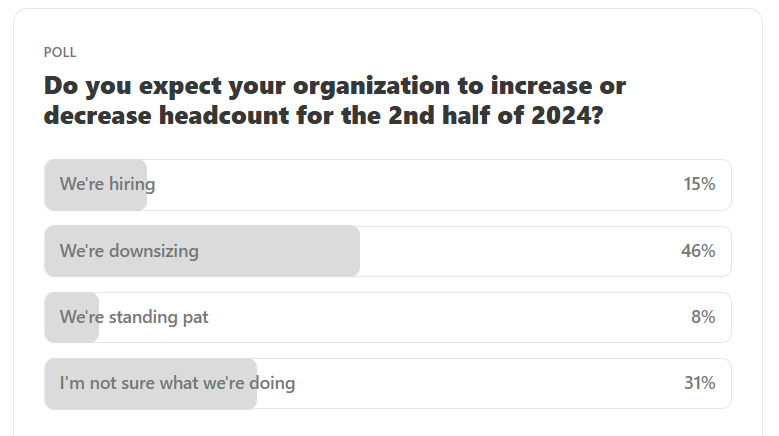
Task: Click the "We're standing pat" label text
Action: click(134, 317)
